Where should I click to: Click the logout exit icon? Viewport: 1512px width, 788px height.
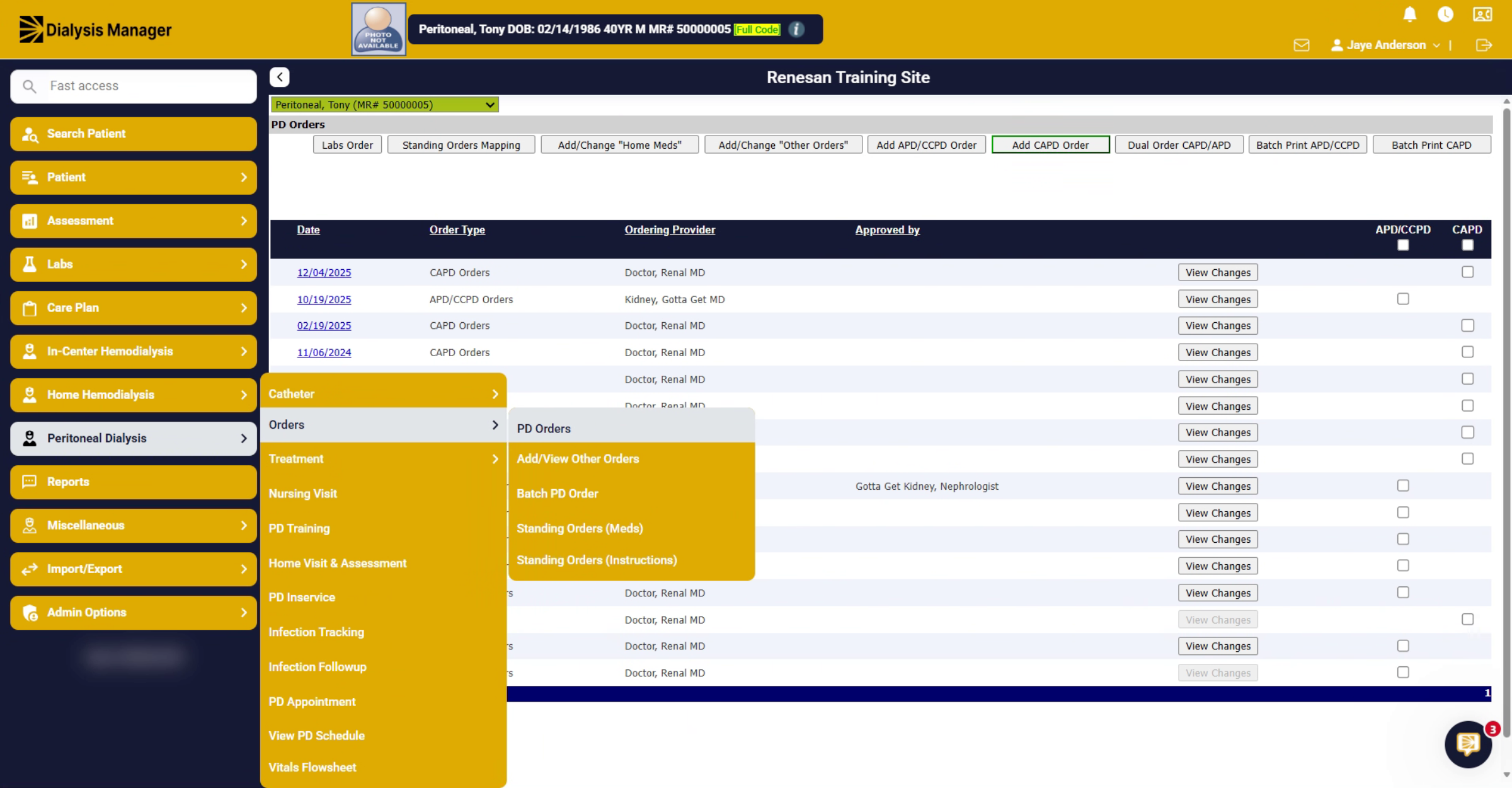click(x=1484, y=45)
